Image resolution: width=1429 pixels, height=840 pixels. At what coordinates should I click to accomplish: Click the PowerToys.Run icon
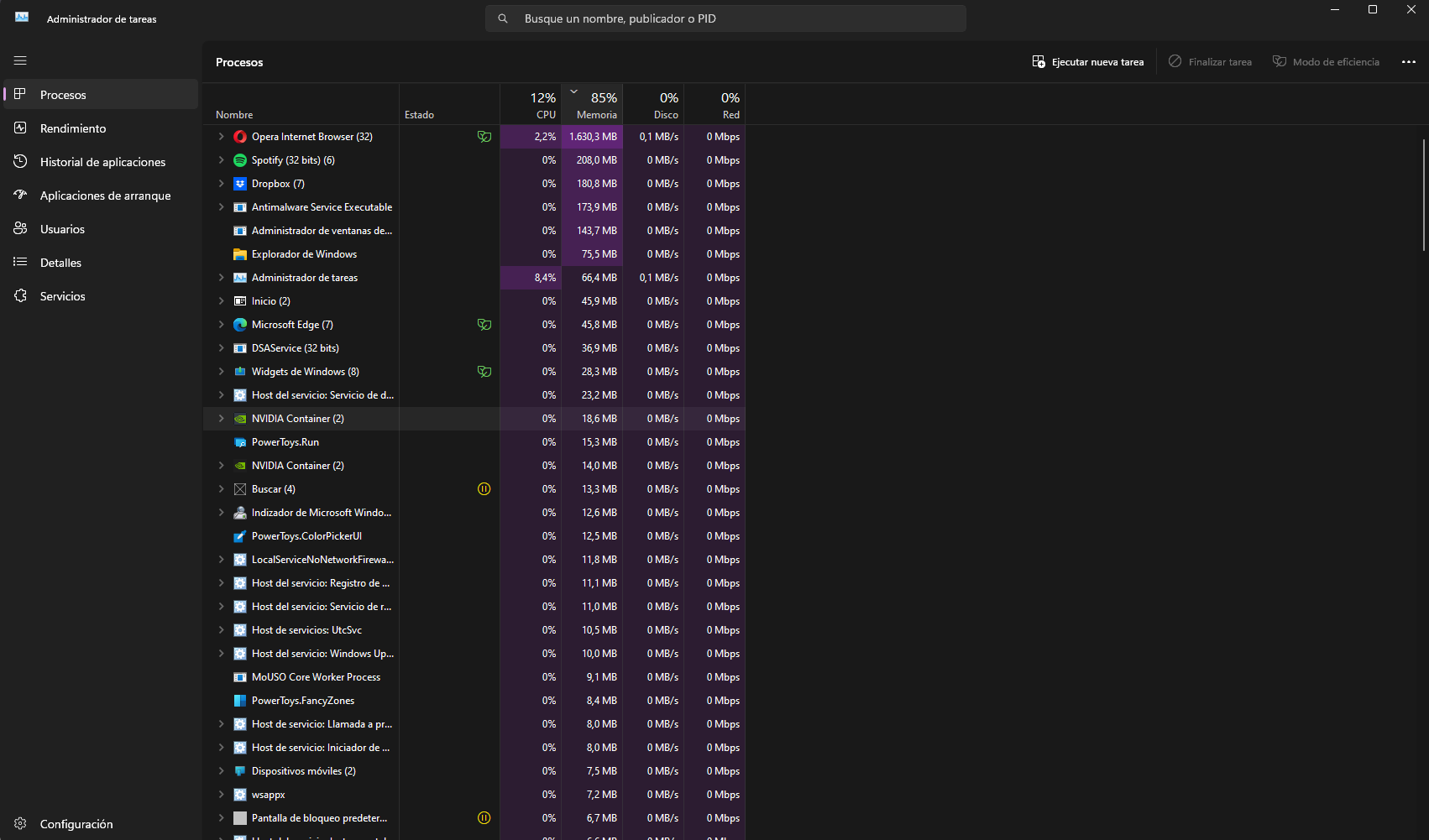(240, 442)
